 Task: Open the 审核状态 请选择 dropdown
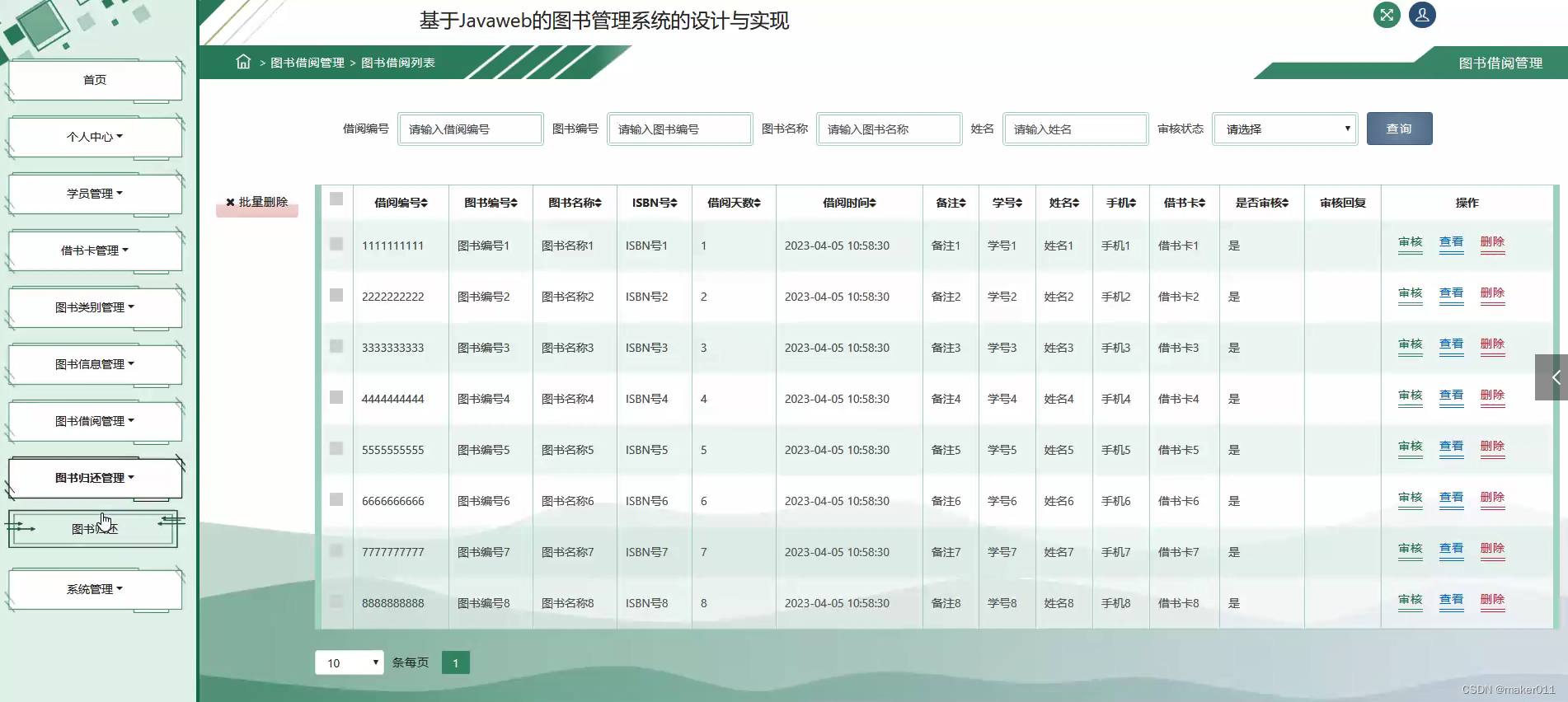pyautogui.click(x=1285, y=129)
